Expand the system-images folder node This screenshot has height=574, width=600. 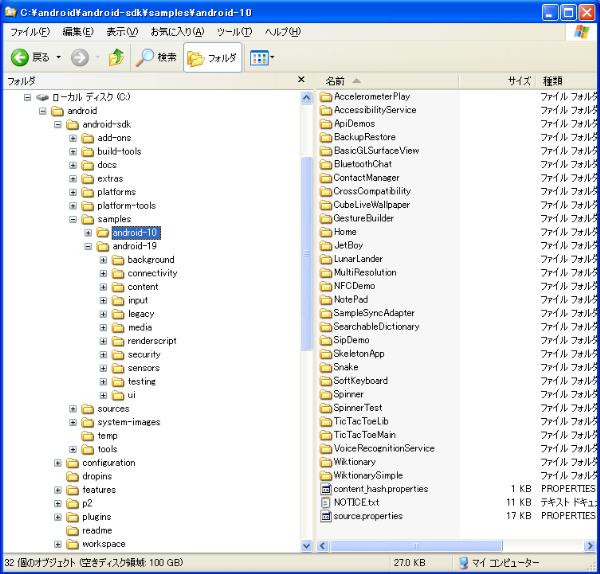[x=73, y=422]
